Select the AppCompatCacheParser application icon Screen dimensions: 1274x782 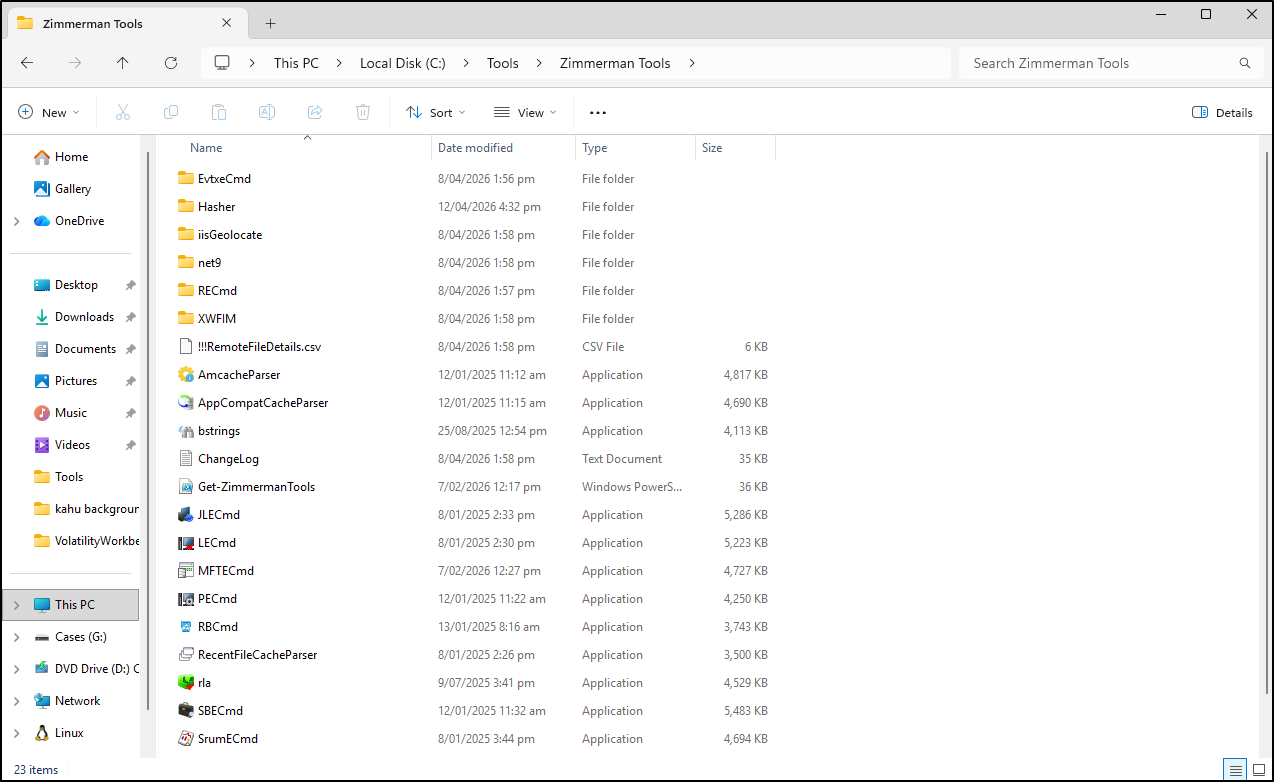tap(185, 403)
